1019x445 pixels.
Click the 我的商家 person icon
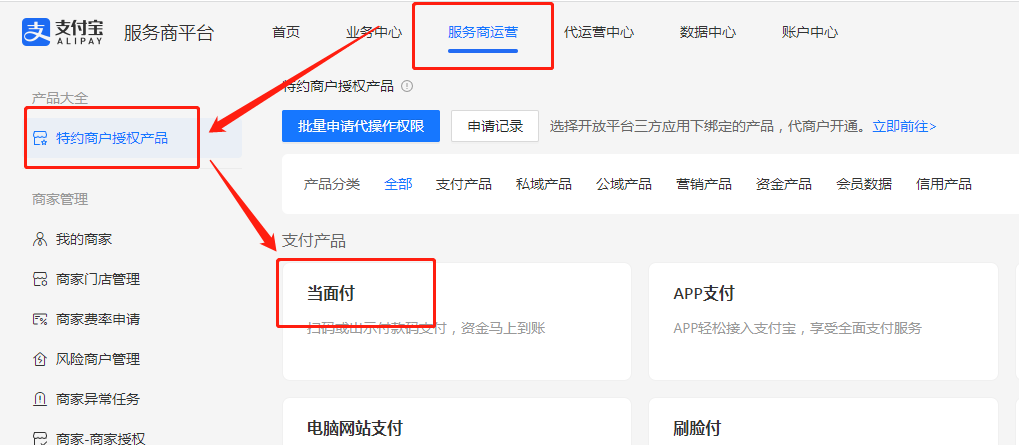pos(40,239)
